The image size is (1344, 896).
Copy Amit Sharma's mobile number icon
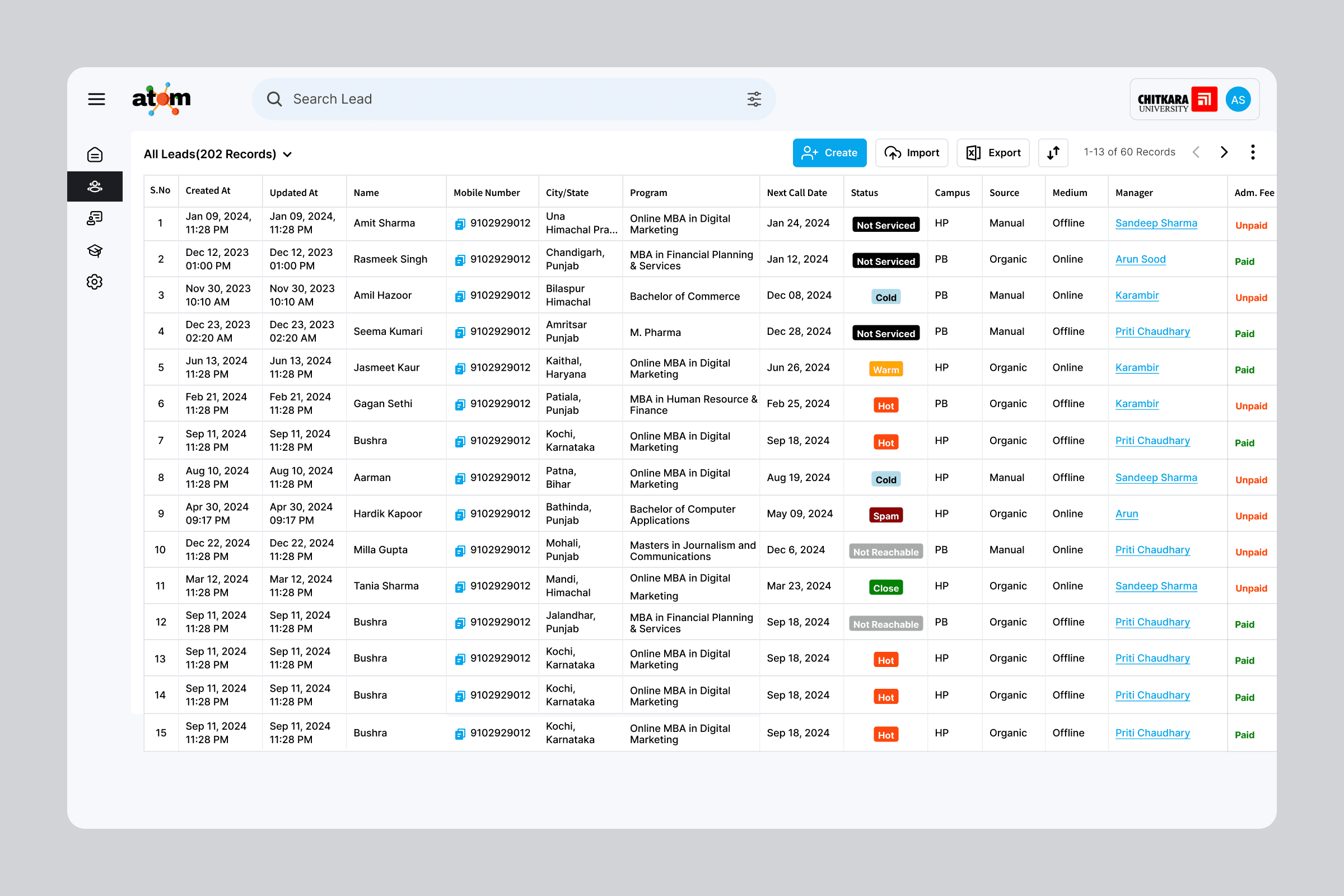(x=459, y=224)
